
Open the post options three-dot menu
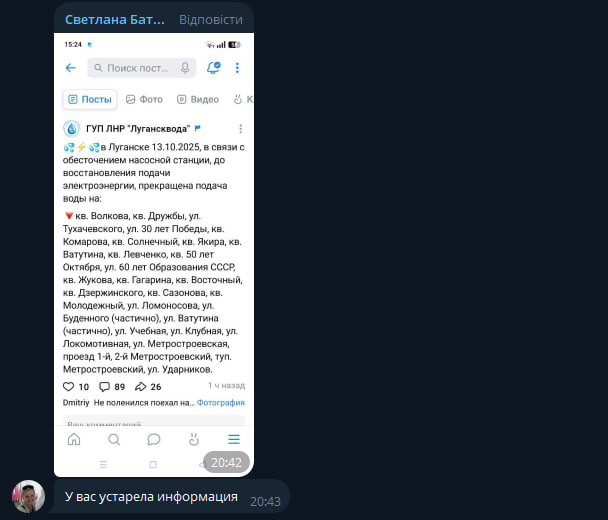[240, 129]
